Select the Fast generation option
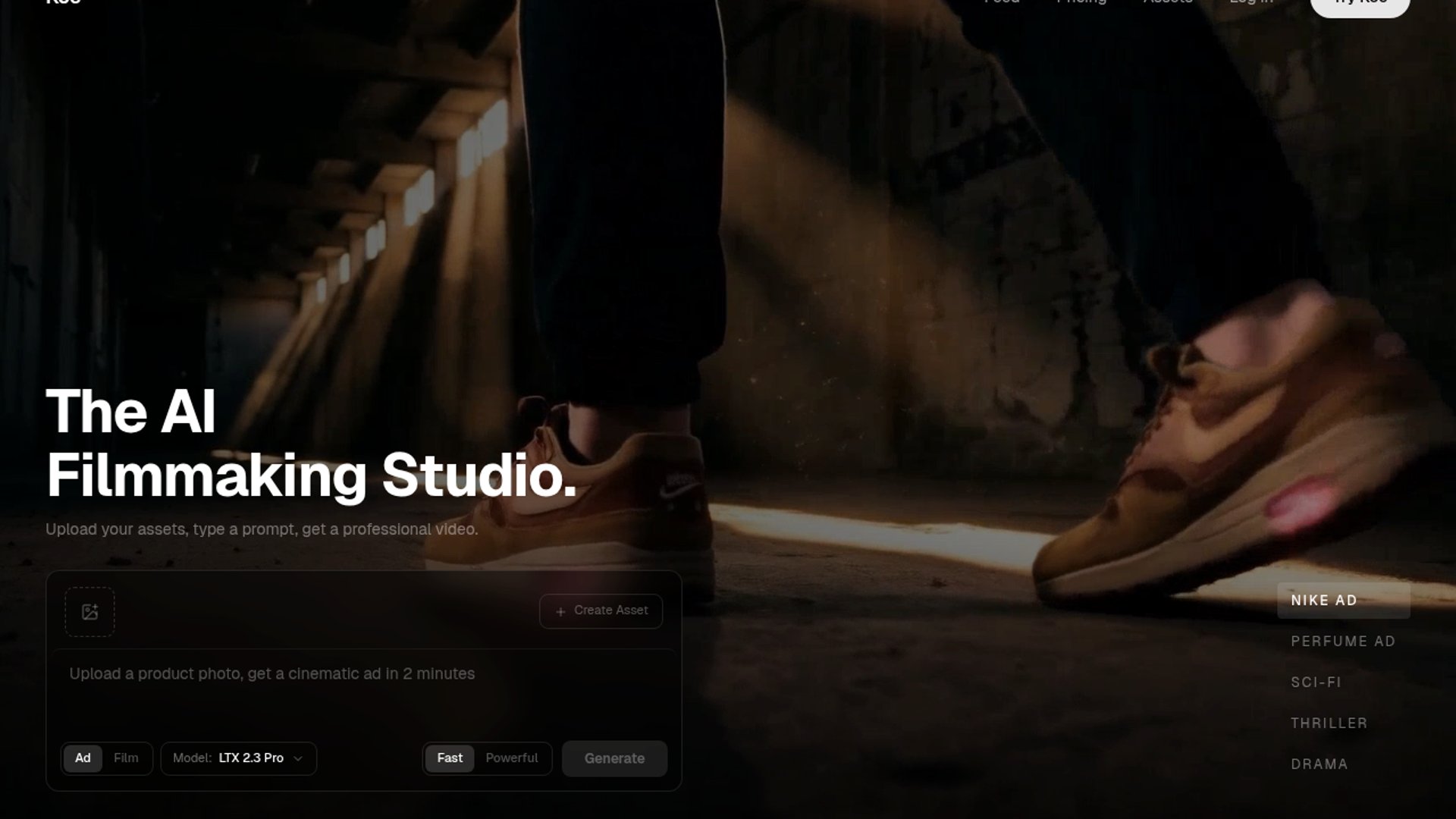Viewport: 1456px width, 819px height. point(450,758)
